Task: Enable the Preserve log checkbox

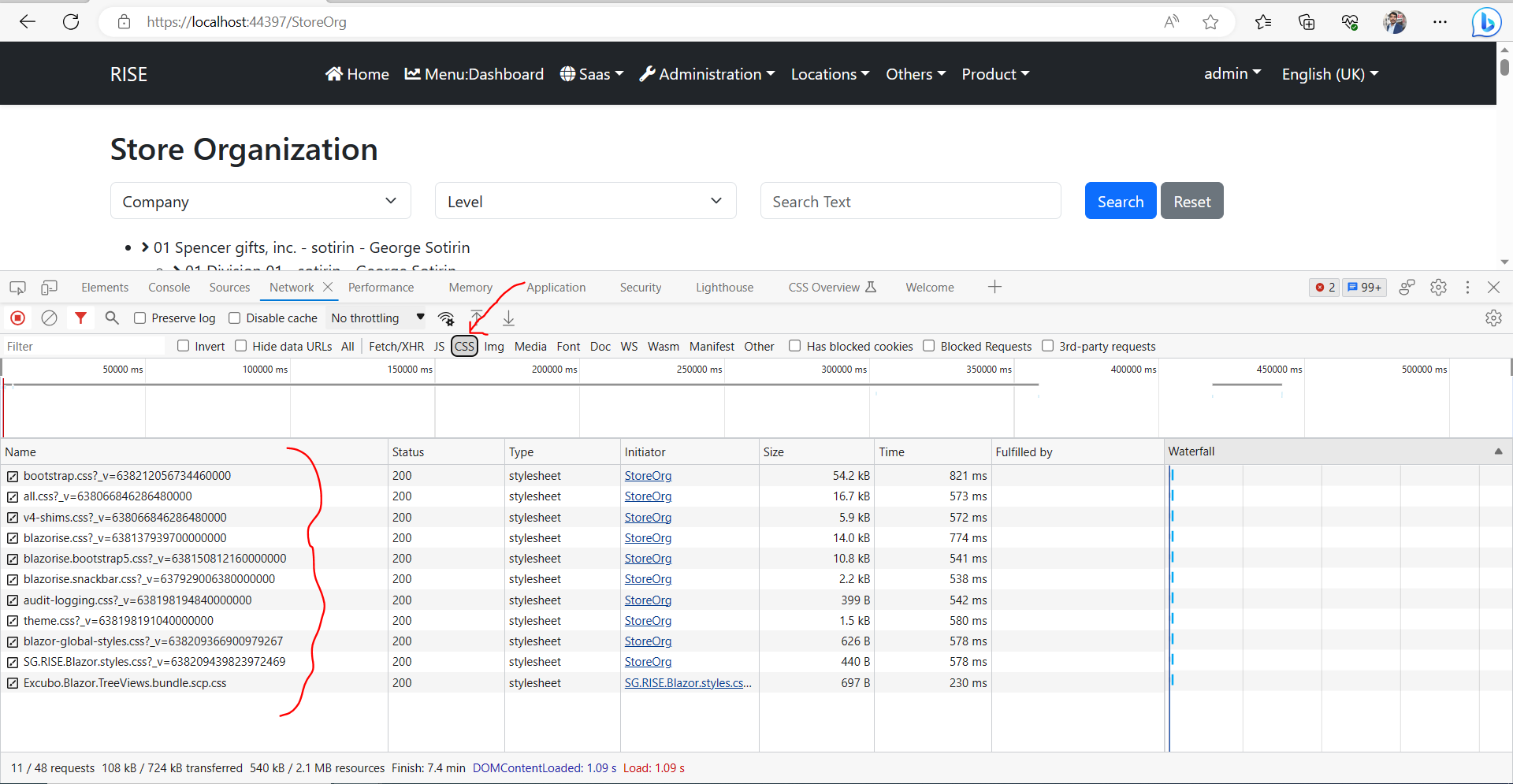Action: (140, 318)
